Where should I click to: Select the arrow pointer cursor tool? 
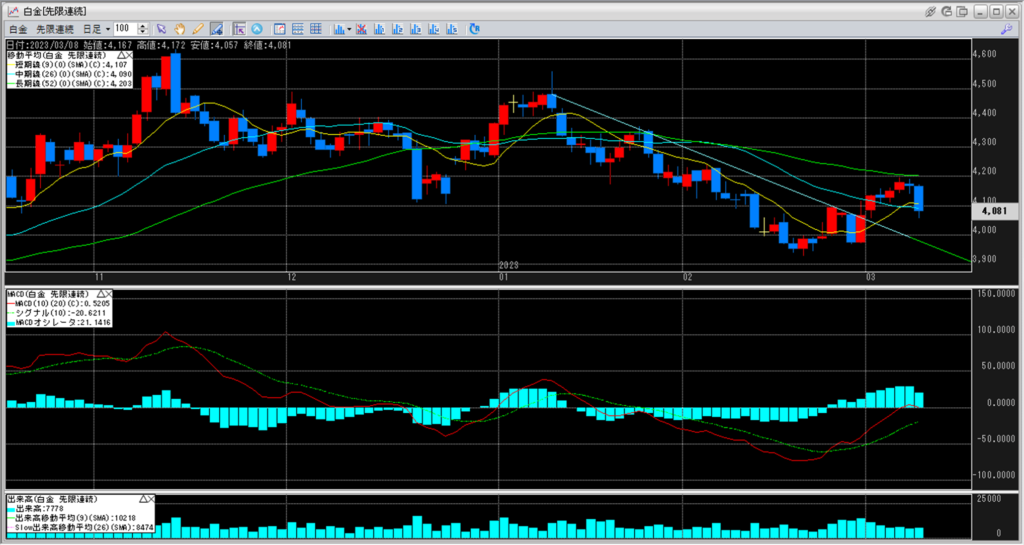click(162, 28)
